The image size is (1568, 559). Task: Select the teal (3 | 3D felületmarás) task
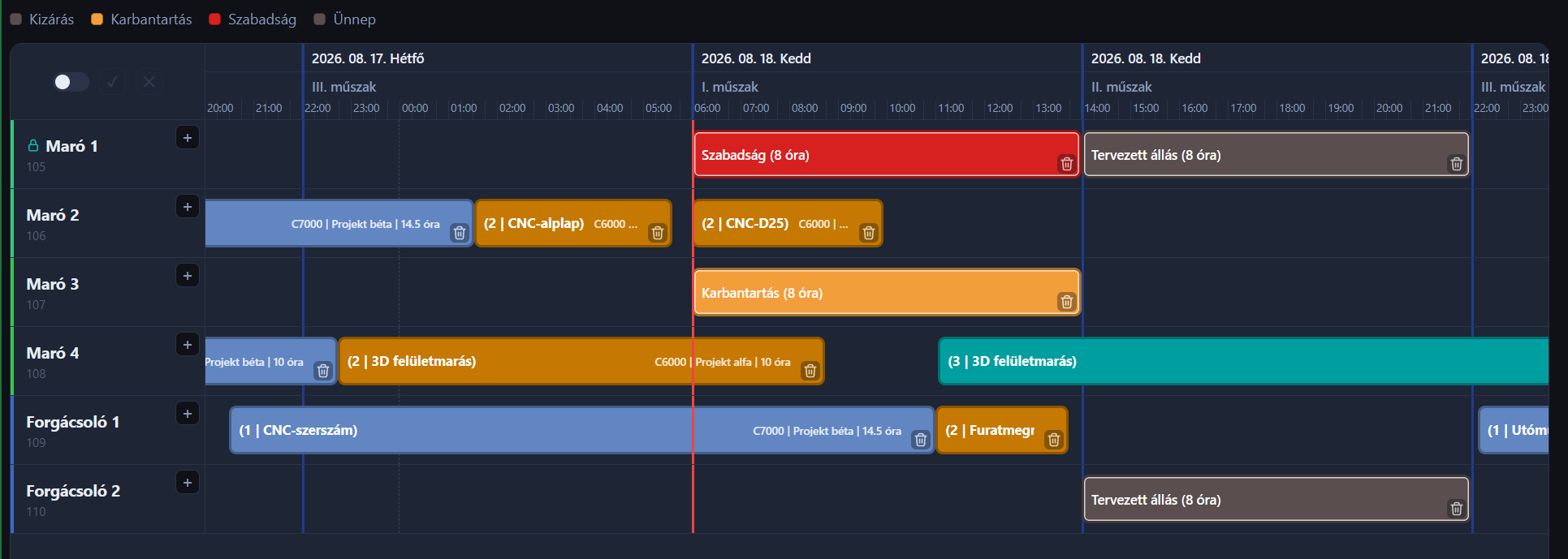(1244, 361)
